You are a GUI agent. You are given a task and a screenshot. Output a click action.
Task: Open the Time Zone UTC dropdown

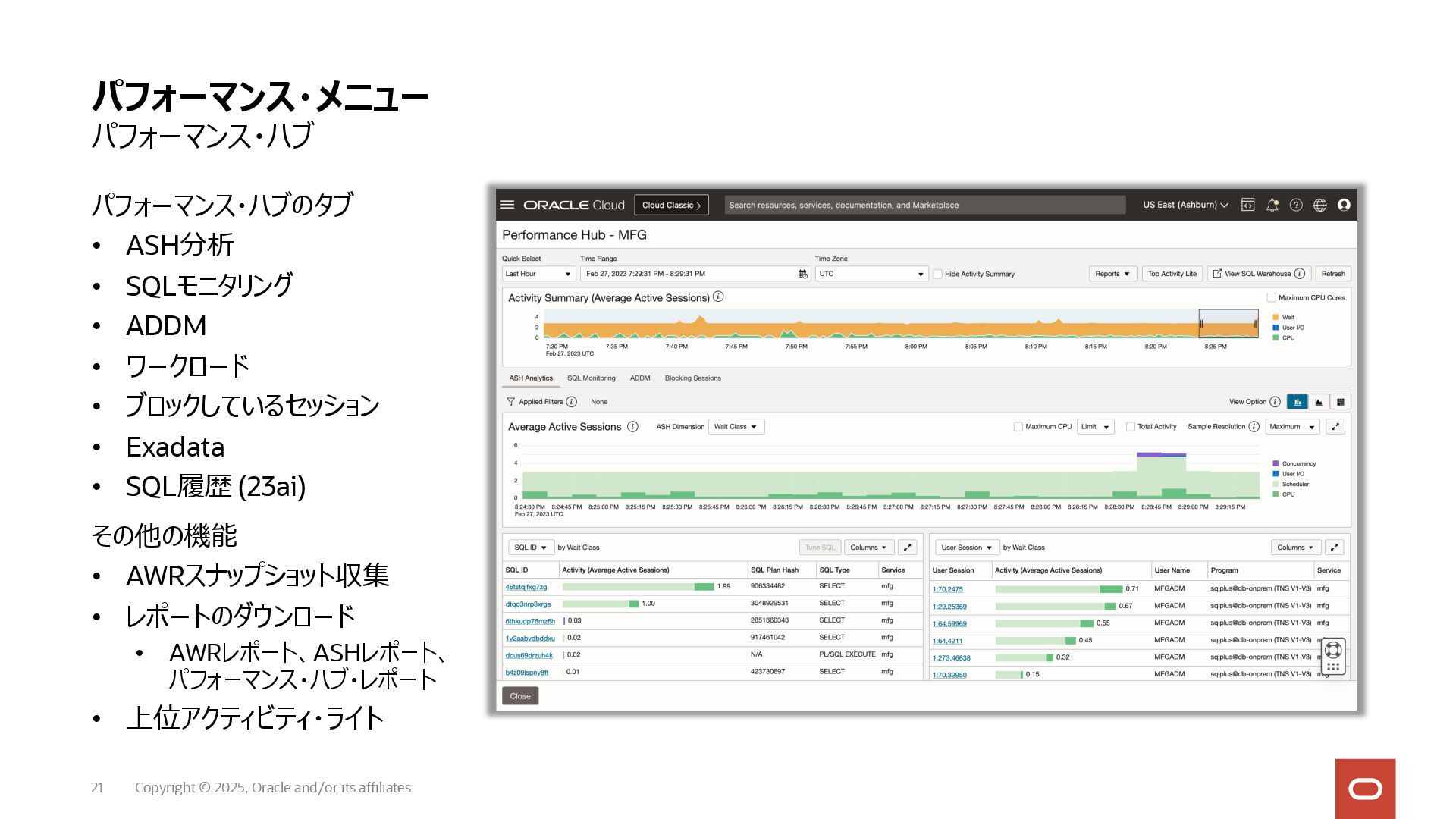tap(871, 274)
